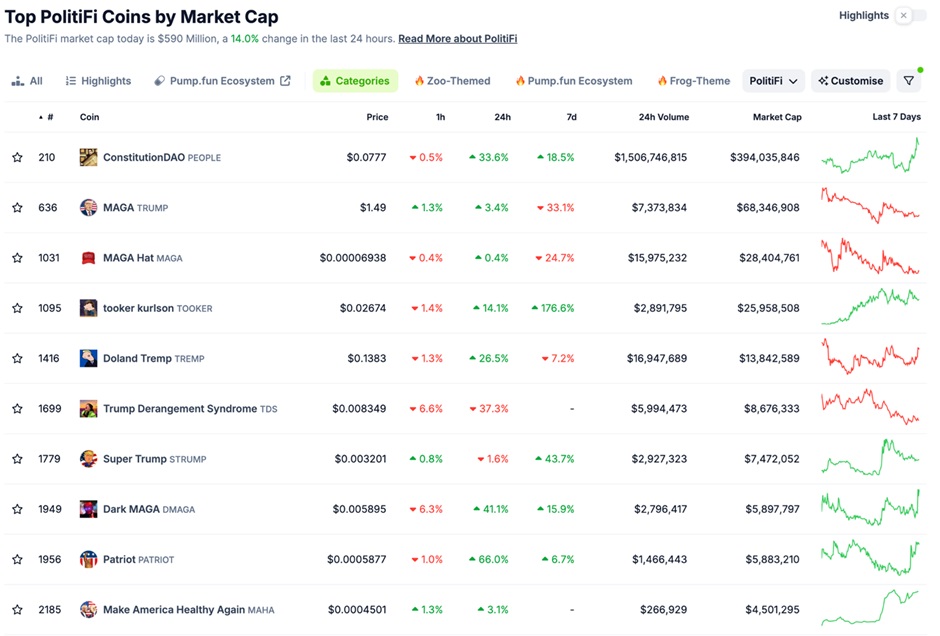940x636 pixels.
Task: Click the Super Trump coin icon
Action: coord(88,459)
